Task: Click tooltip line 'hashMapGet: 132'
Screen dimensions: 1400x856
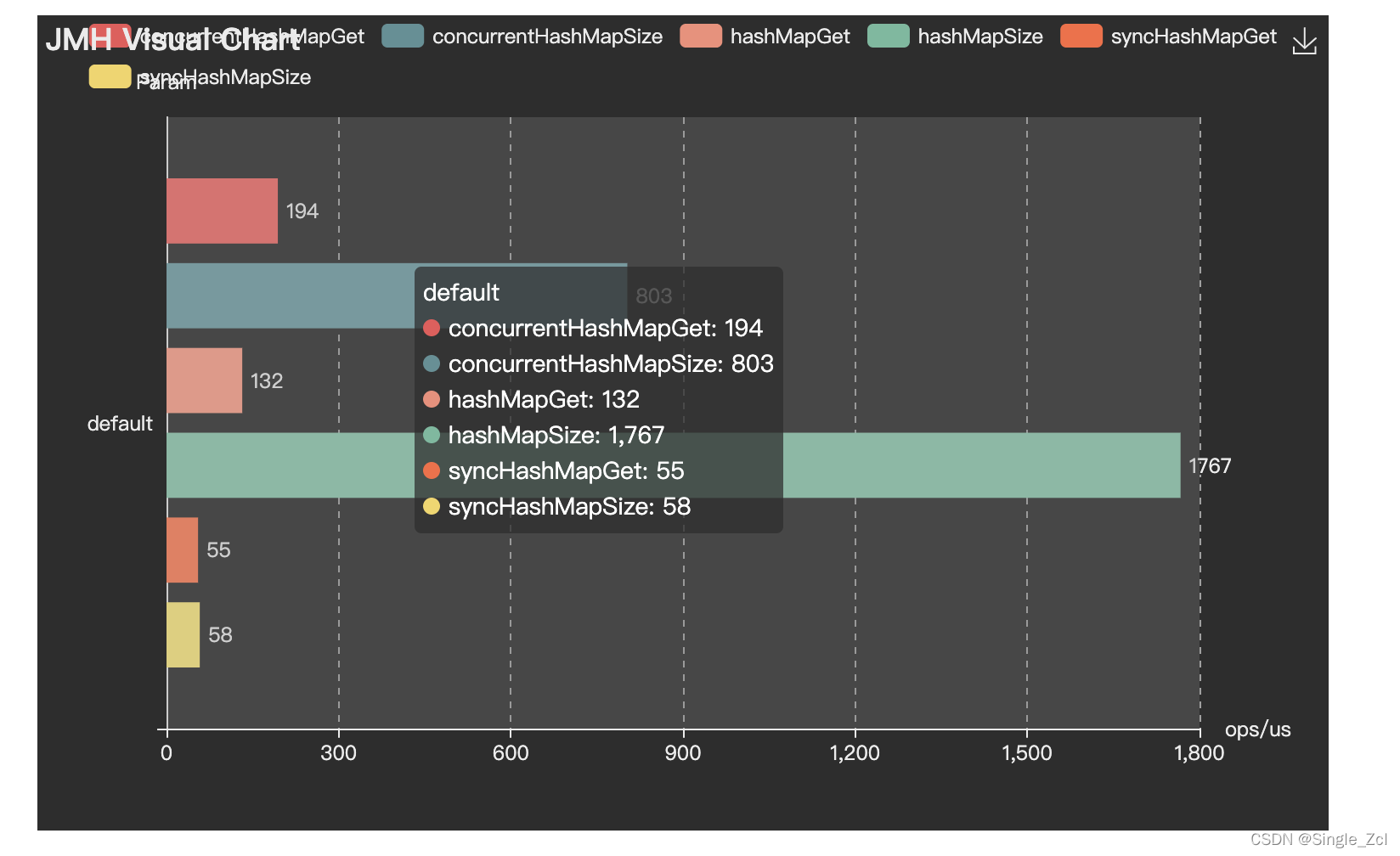Action: coord(532,399)
